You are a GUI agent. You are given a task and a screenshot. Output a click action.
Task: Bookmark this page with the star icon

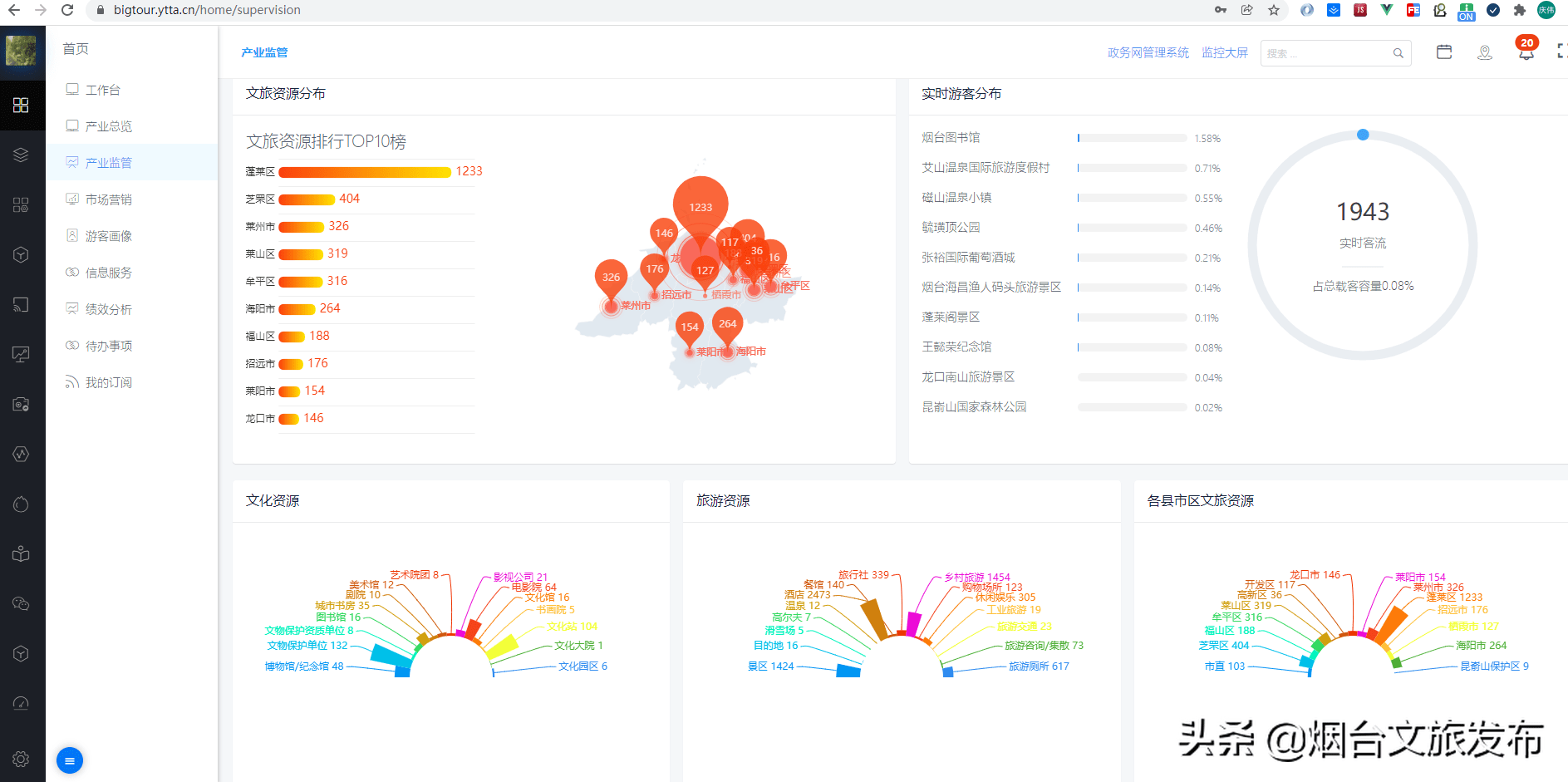point(1274,10)
